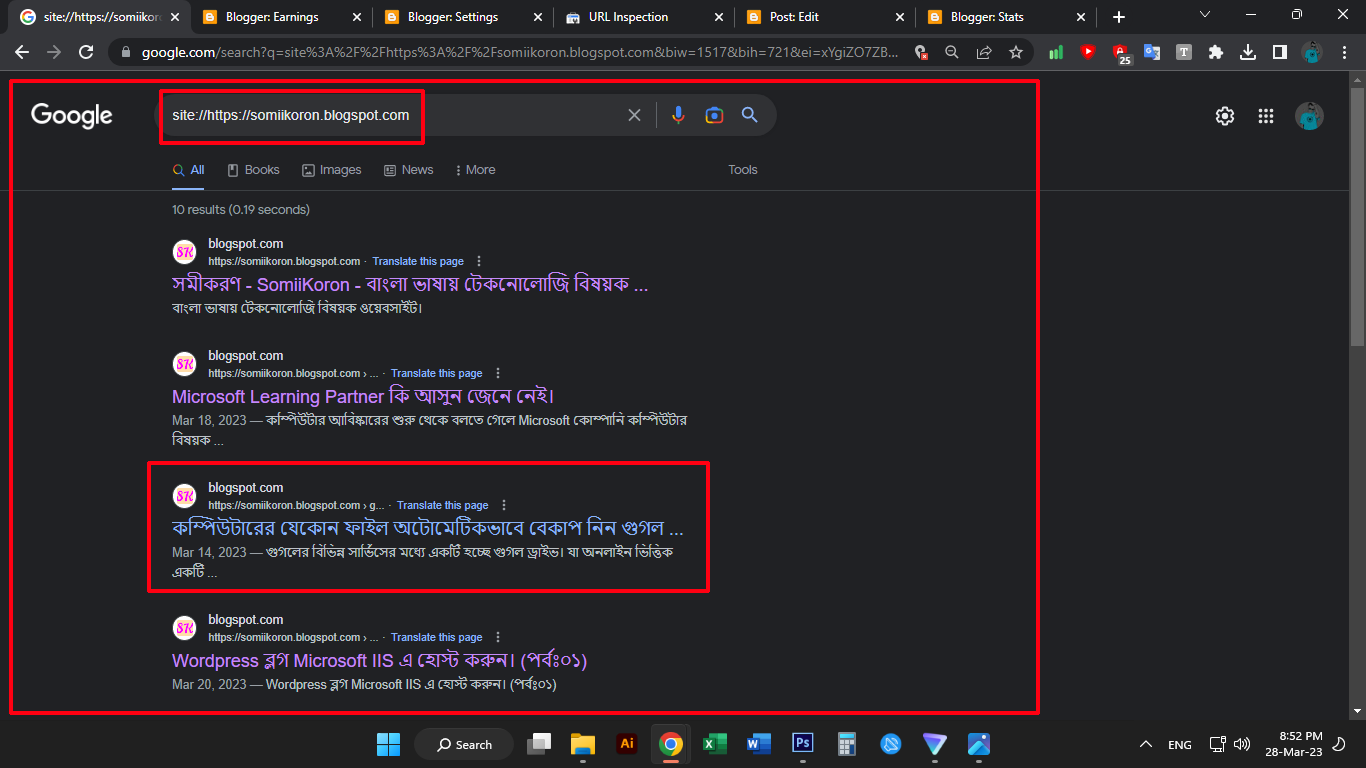Show Chrome downloads

1248,52
